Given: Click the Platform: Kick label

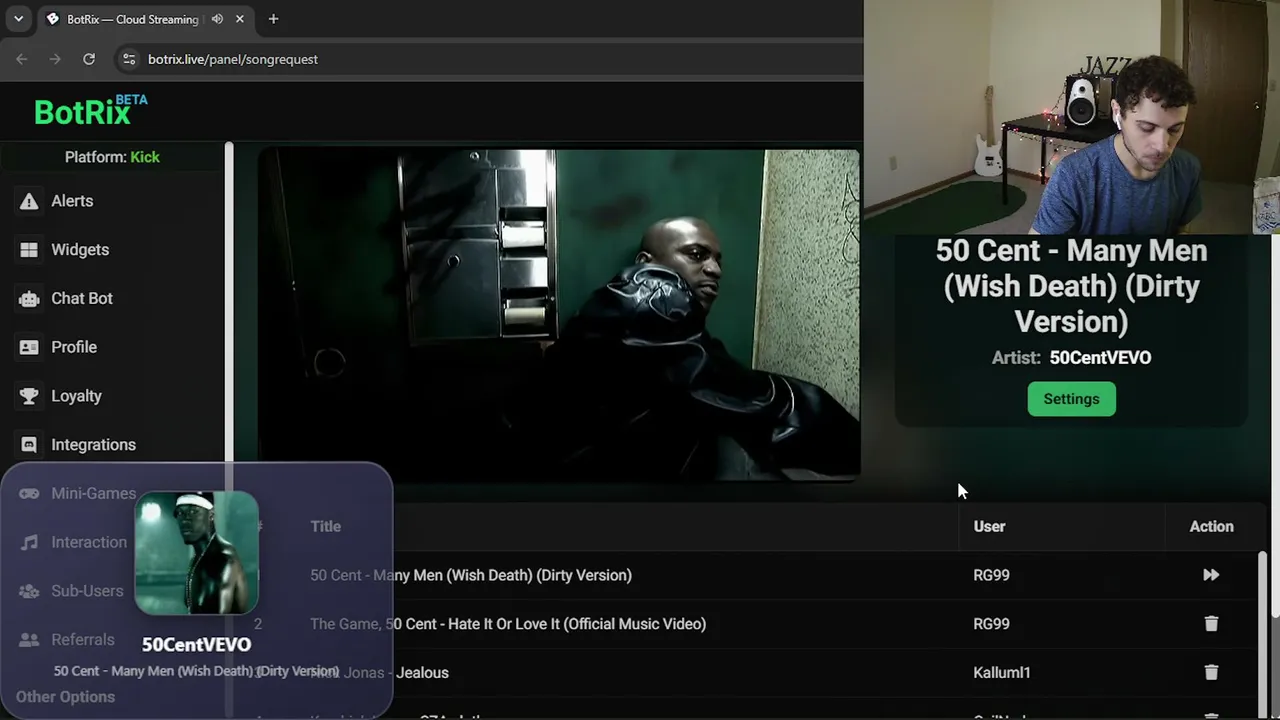Looking at the screenshot, I should coord(112,157).
